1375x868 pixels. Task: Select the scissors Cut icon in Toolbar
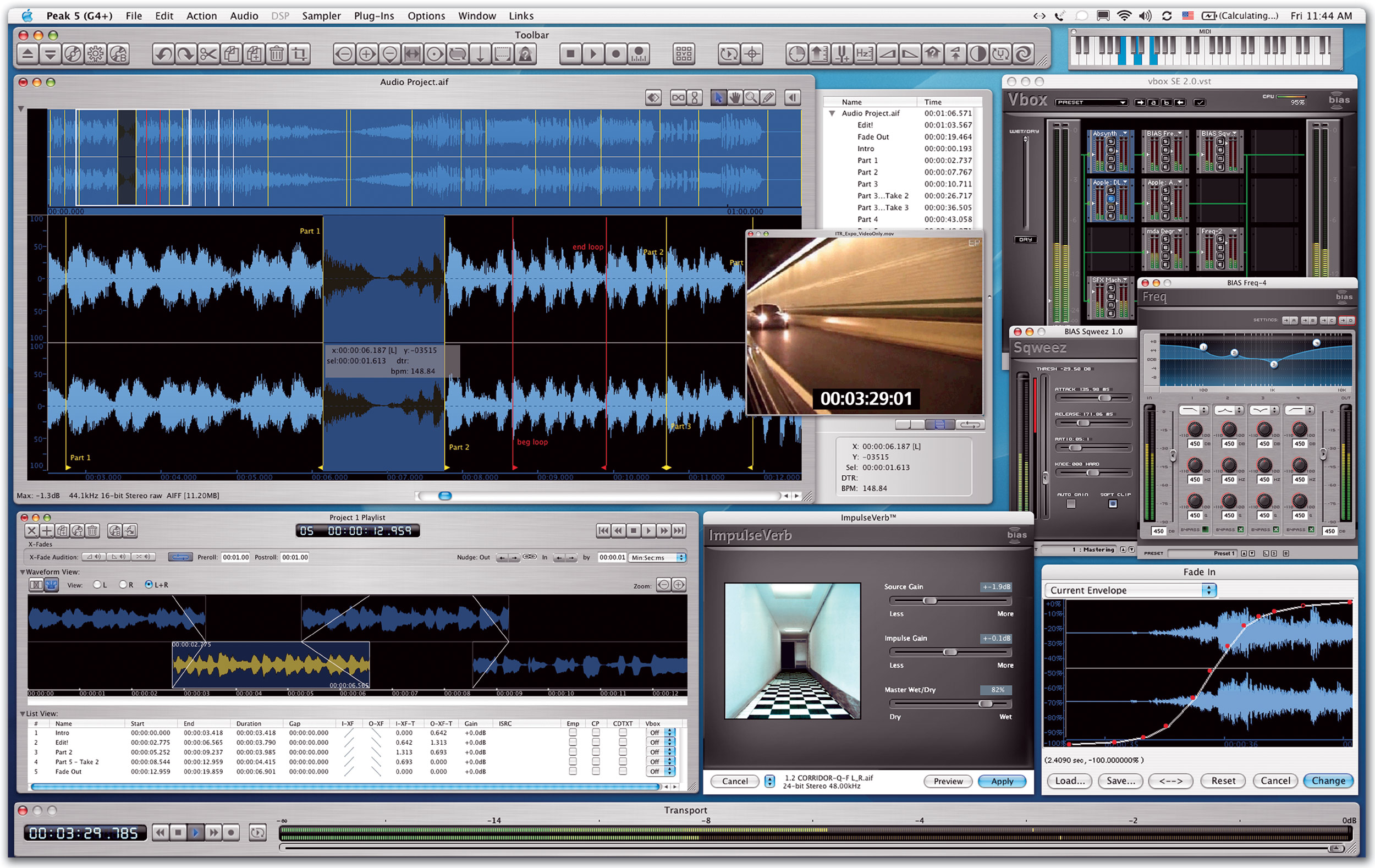(x=209, y=54)
